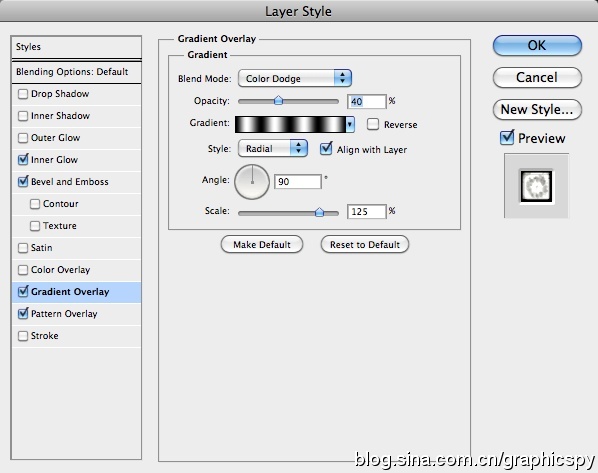Open the Style dropdown set to Radial
The height and width of the screenshot is (473, 598).
tap(272, 148)
